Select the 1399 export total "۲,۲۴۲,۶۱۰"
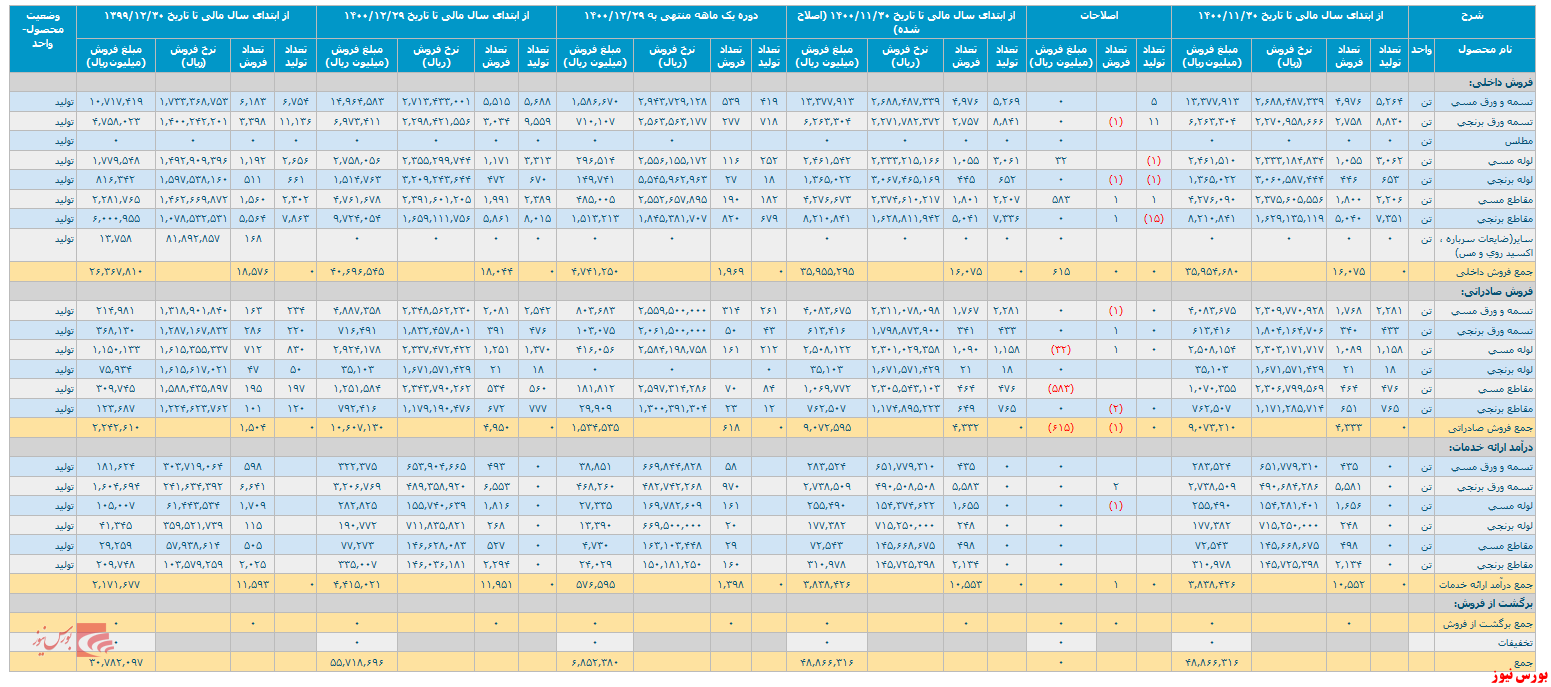1551x687 pixels. tap(116, 428)
